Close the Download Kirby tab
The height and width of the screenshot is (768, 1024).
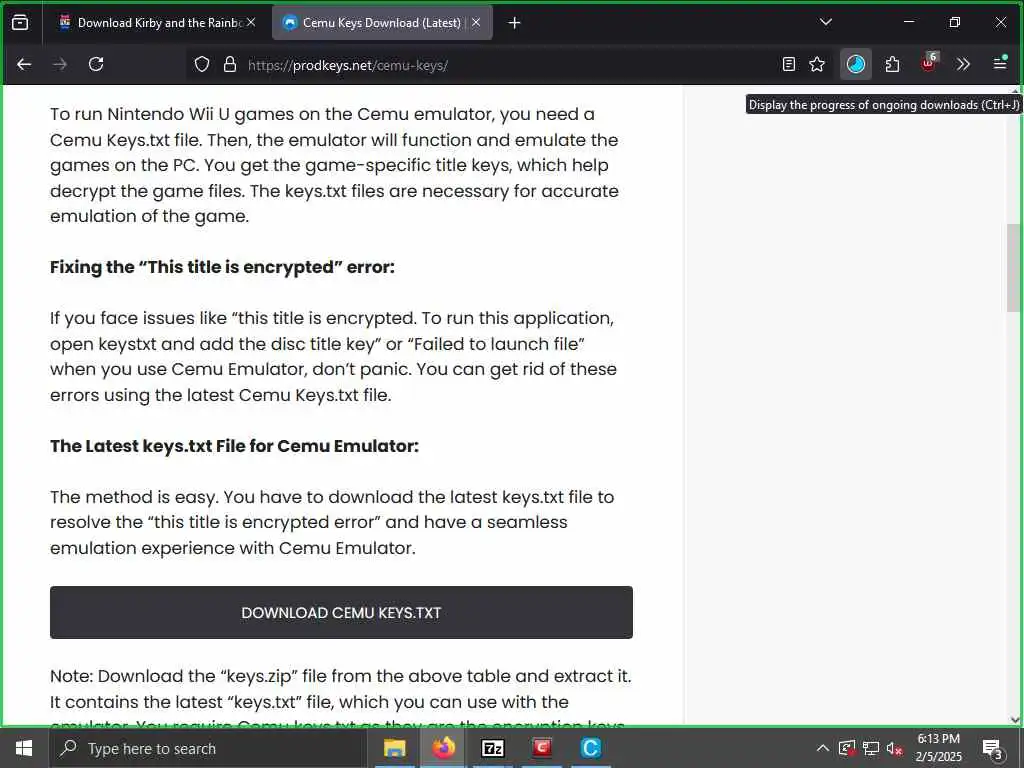(251, 23)
